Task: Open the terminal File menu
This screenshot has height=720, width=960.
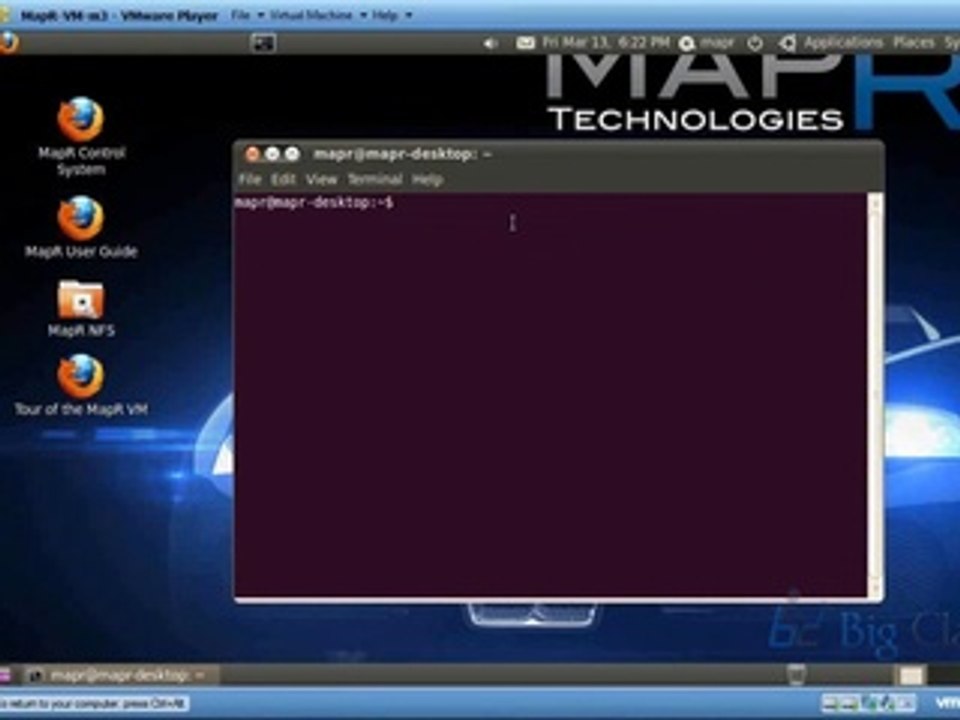Action: 249,179
